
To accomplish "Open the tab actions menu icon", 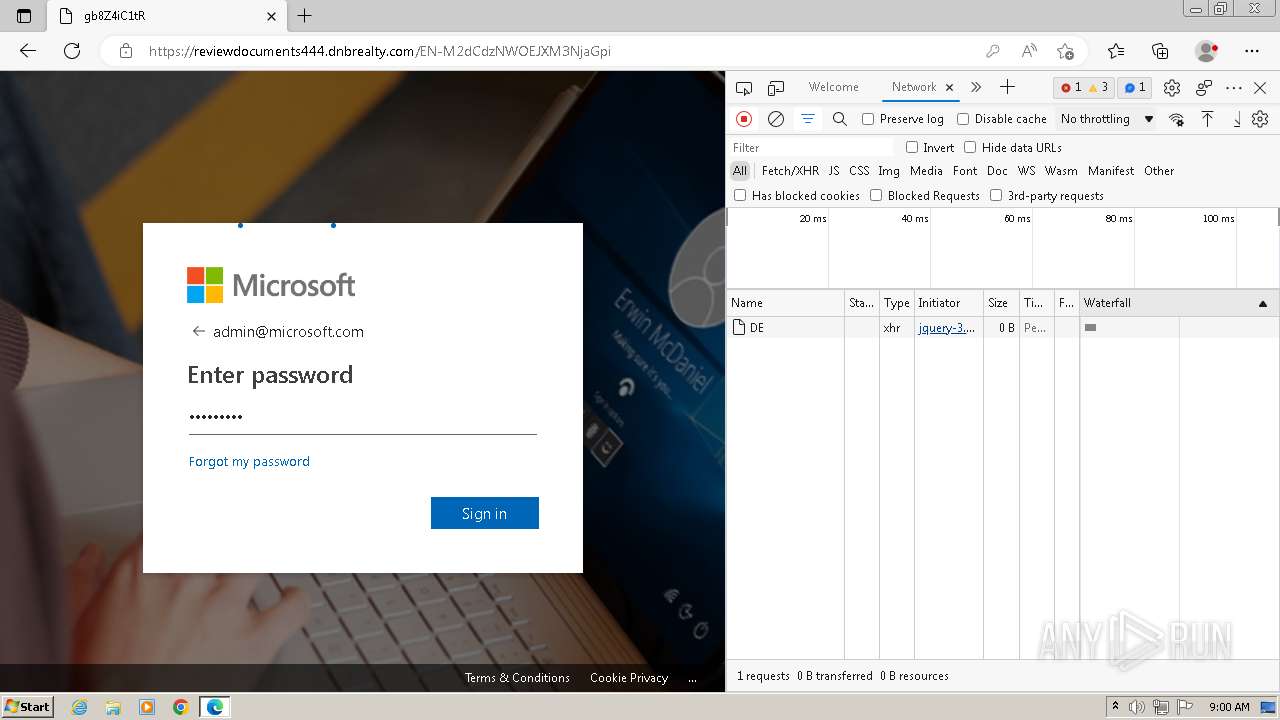I will click(x=24, y=16).
